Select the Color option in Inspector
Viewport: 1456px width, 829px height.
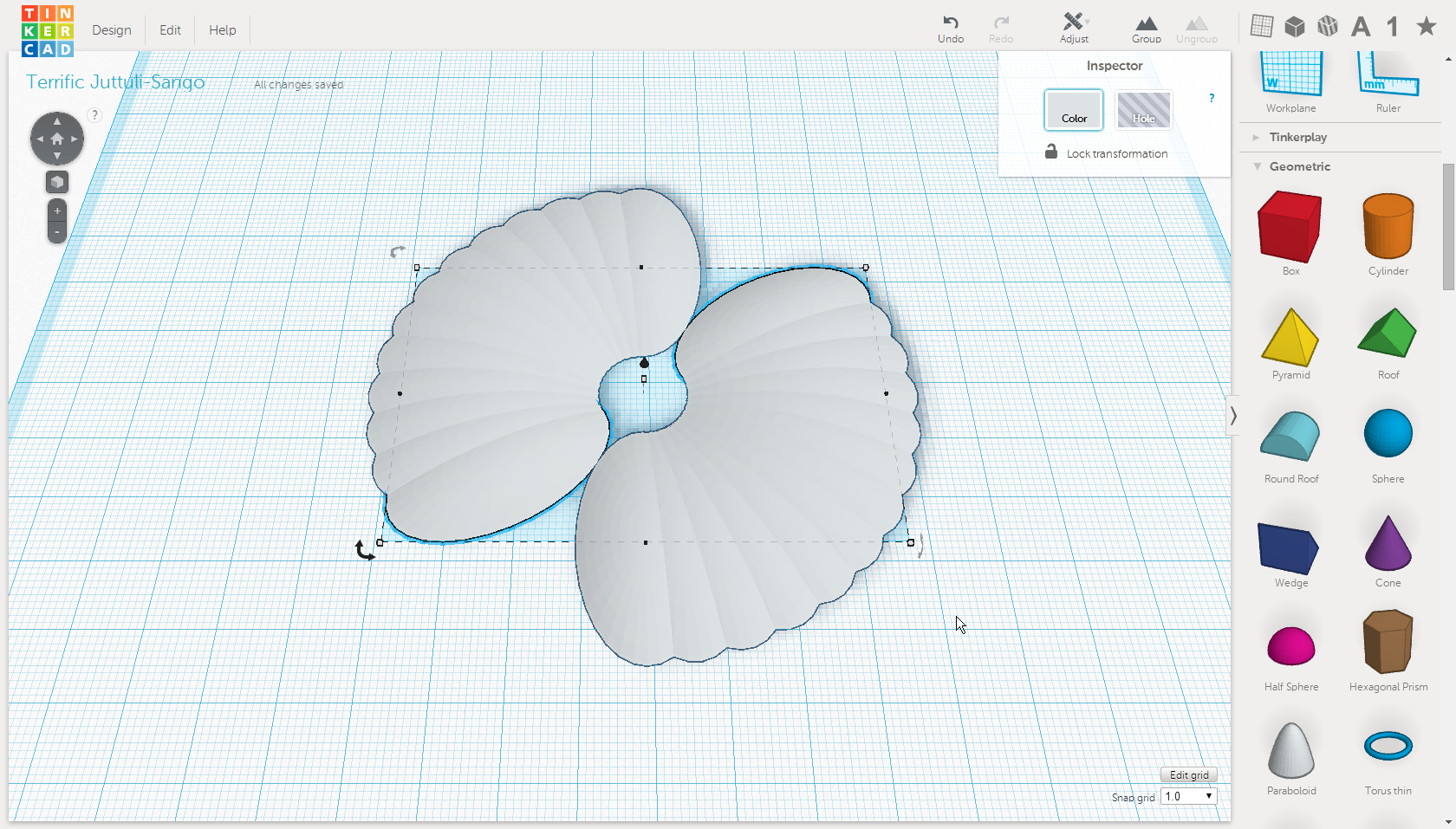pos(1074,110)
